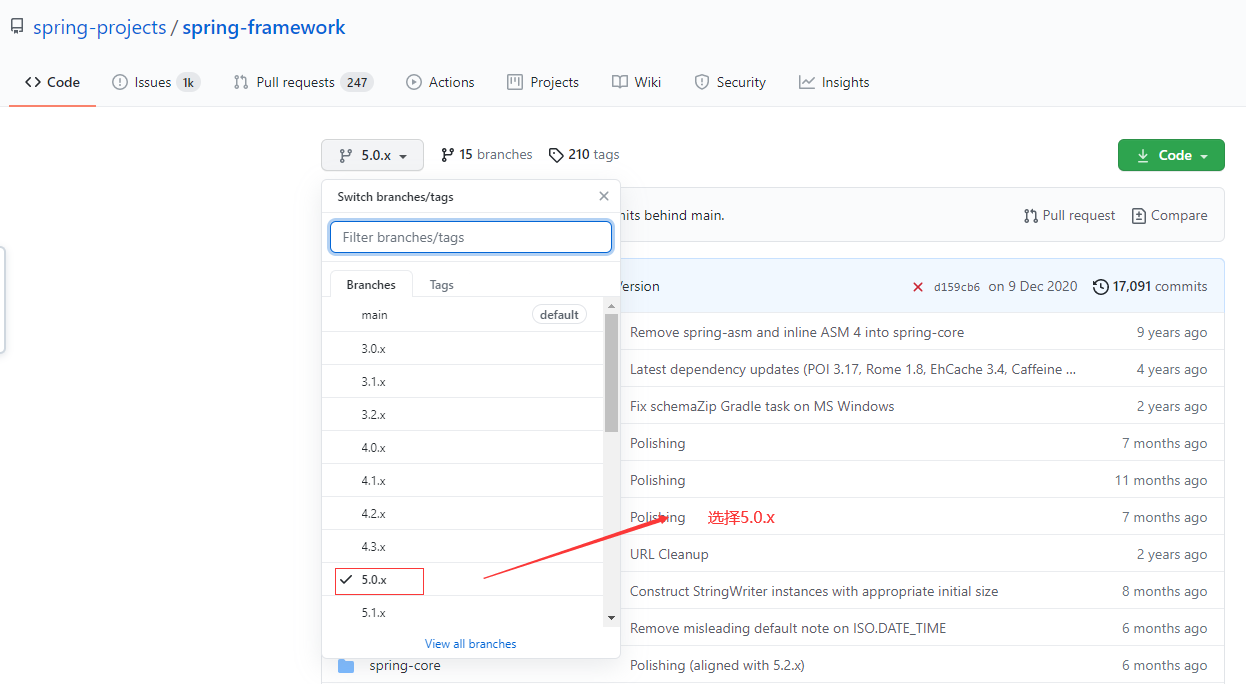Expand the 5.0.x branch selector dropdown
Screen dimensions: 1246x684
[x=372, y=155]
